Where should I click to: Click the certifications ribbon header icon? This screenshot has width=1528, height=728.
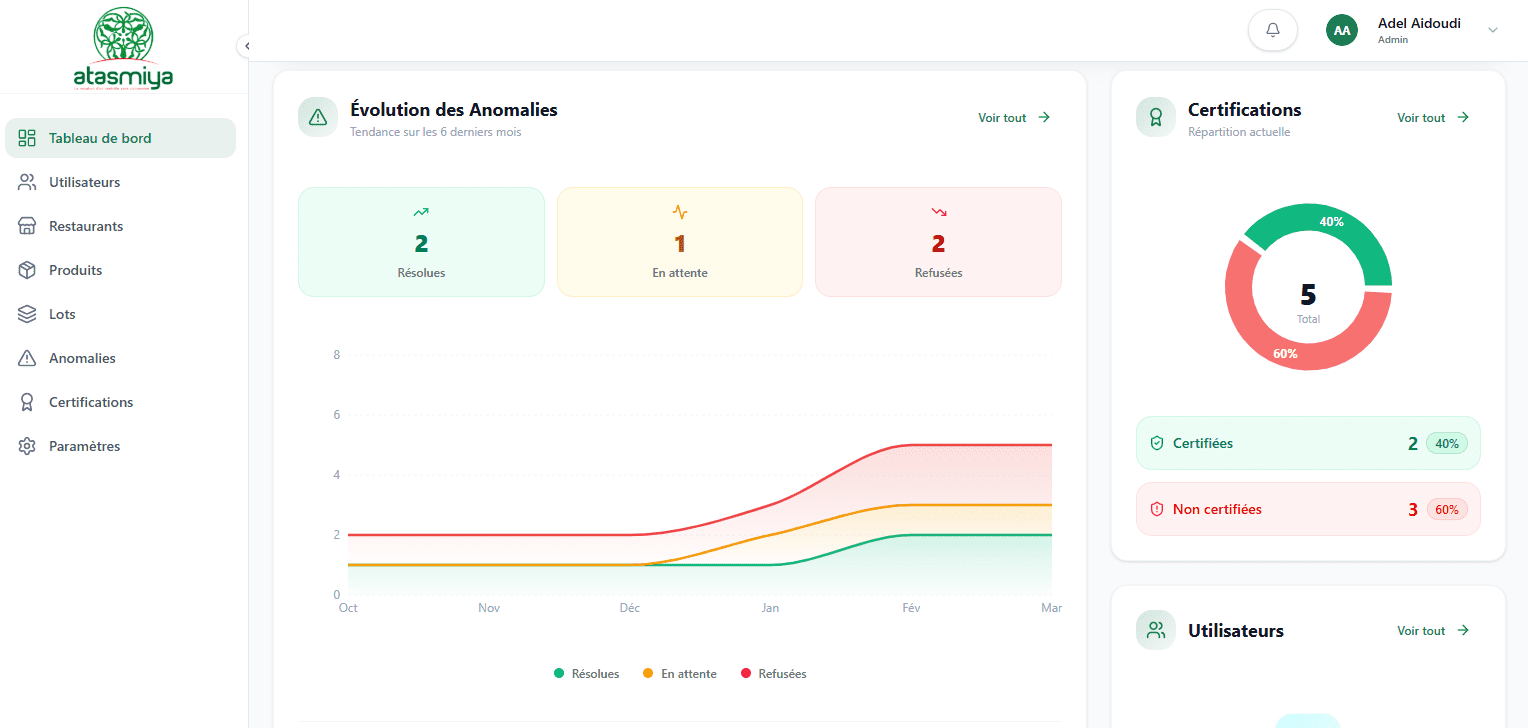point(1155,117)
